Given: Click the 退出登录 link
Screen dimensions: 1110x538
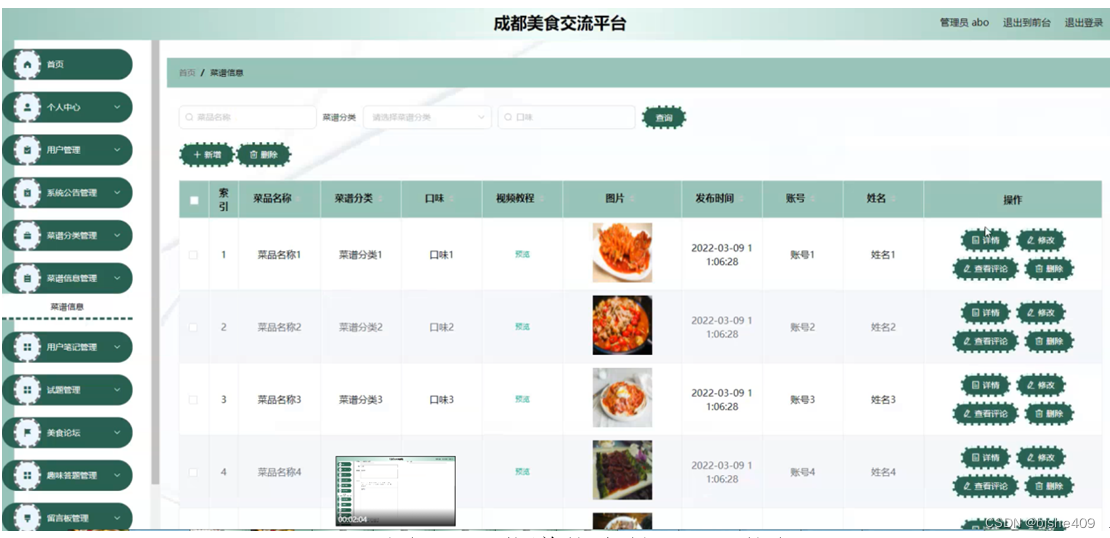Looking at the screenshot, I should [x=1084, y=23].
